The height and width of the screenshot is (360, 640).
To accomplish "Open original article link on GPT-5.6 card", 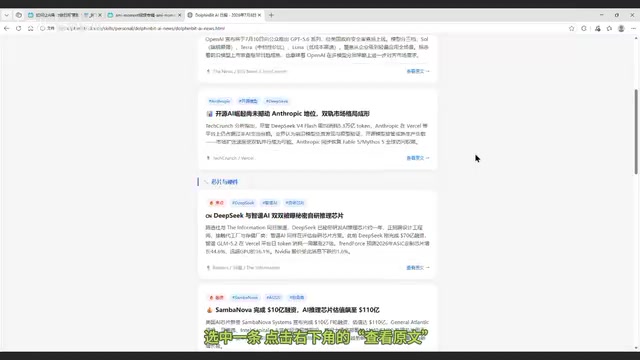I will click(x=418, y=71).
